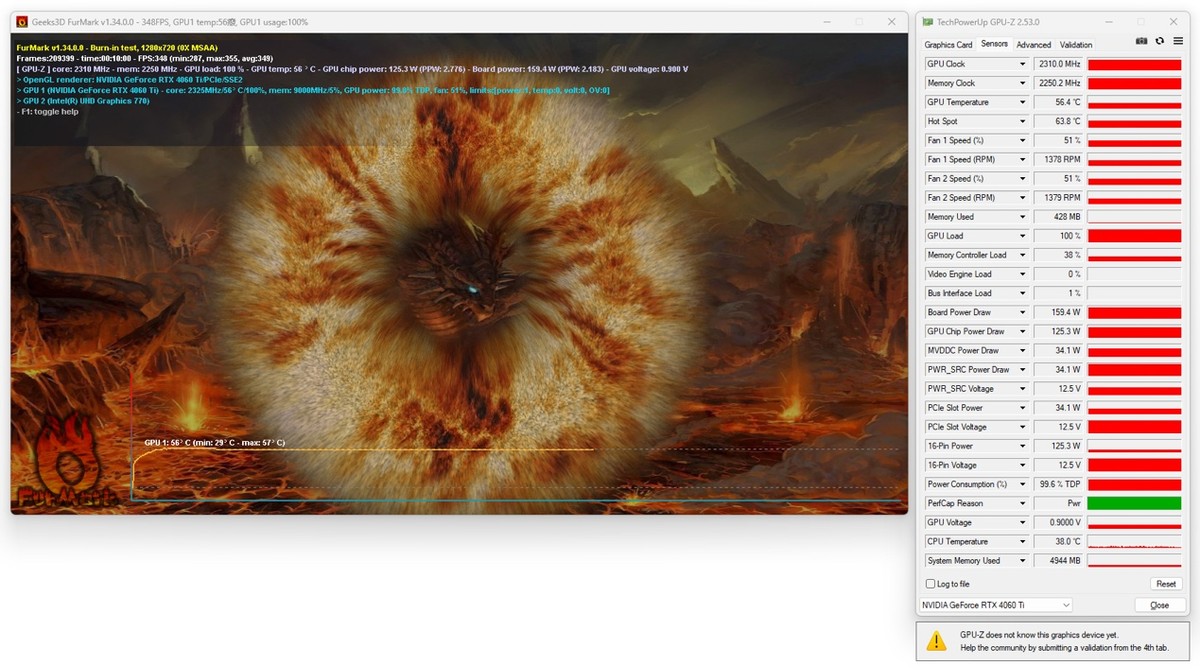The width and height of the screenshot is (1200, 670).
Task: Open the NVIDIA GeForce RTX 4060 Ti selector
Action: pos(995,605)
